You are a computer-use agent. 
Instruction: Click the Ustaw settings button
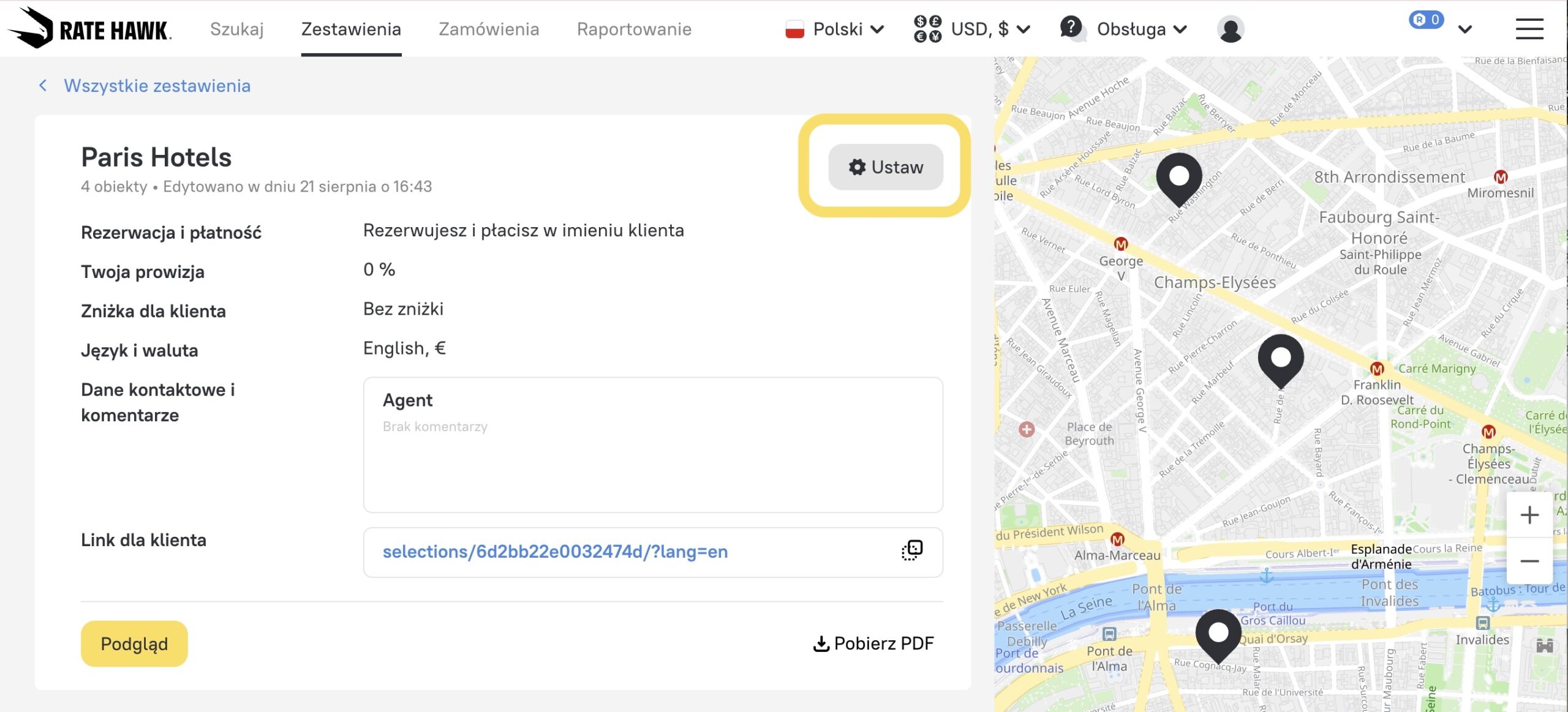pyautogui.click(x=885, y=167)
